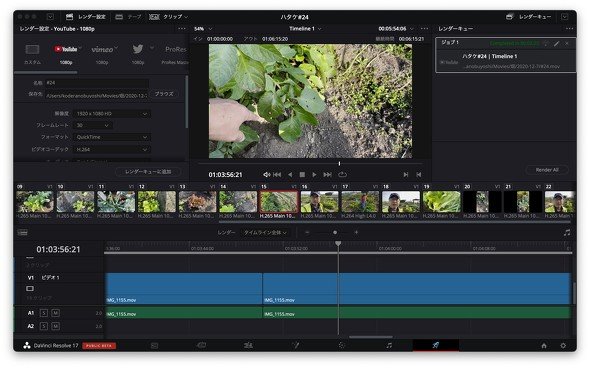The width and height of the screenshot is (590, 368).
Task: Toggle the テープ panel
Action: point(128,17)
